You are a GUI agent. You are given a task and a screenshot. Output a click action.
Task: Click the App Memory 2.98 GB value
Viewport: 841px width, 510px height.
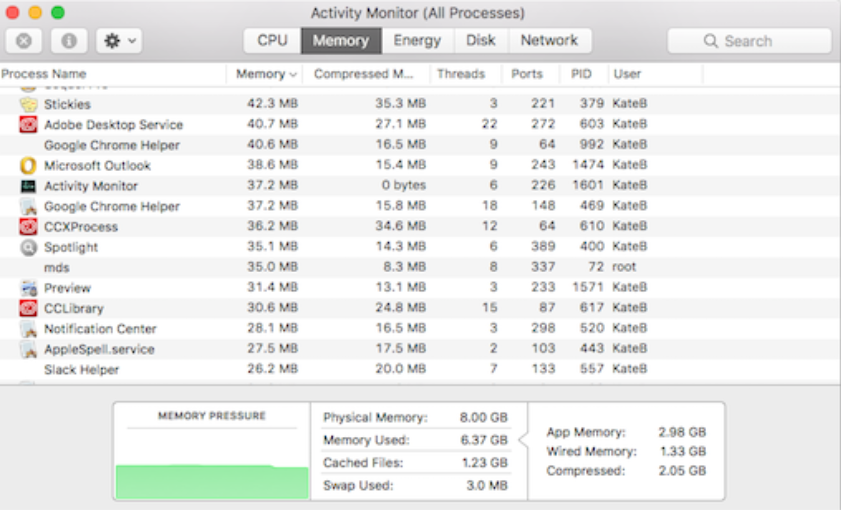682,432
